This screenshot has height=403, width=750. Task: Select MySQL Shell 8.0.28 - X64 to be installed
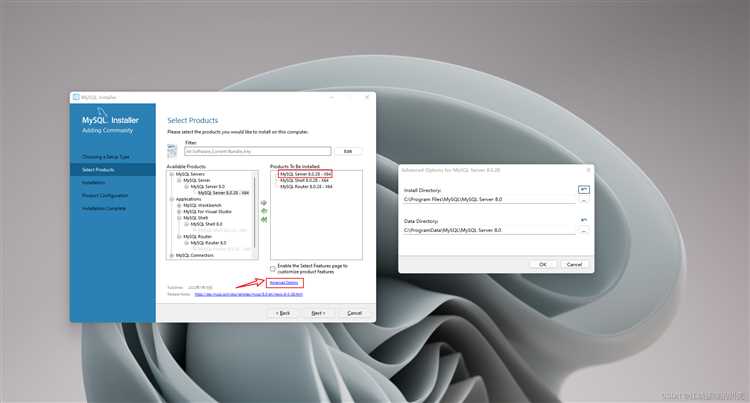point(304,180)
